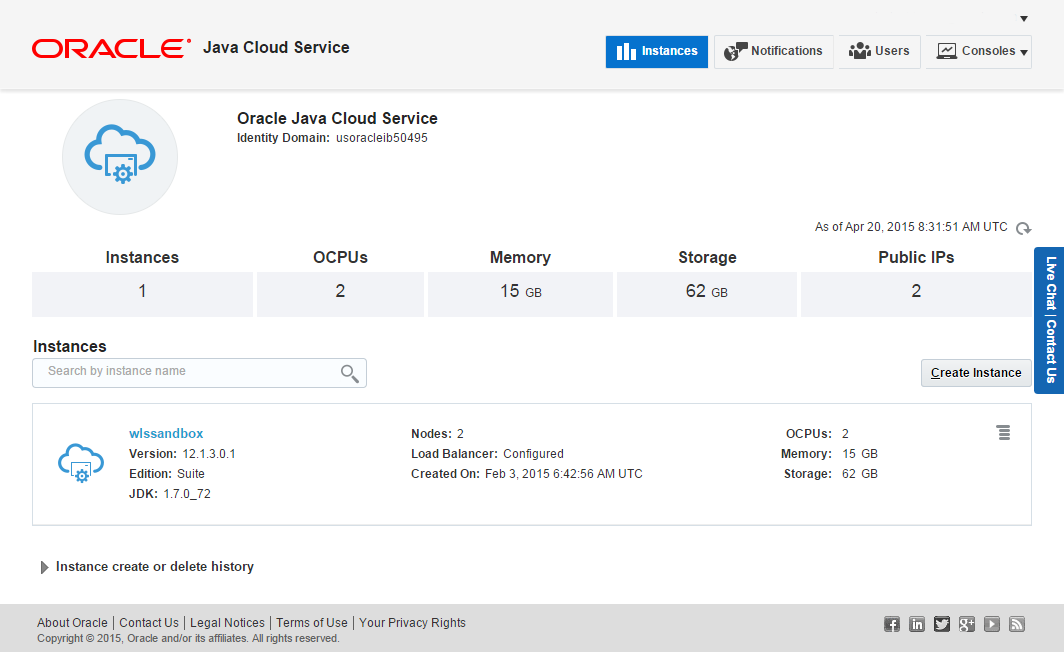Viewport: 1064px width, 656px height.
Task: Open the Terms of Use link
Action: [312, 623]
